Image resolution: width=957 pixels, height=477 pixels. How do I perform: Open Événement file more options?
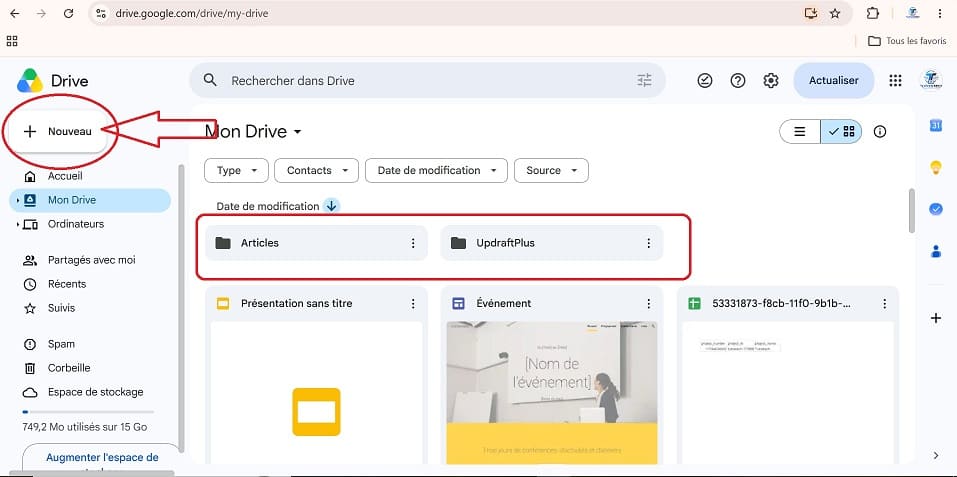pyautogui.click(x=649, y=303)
